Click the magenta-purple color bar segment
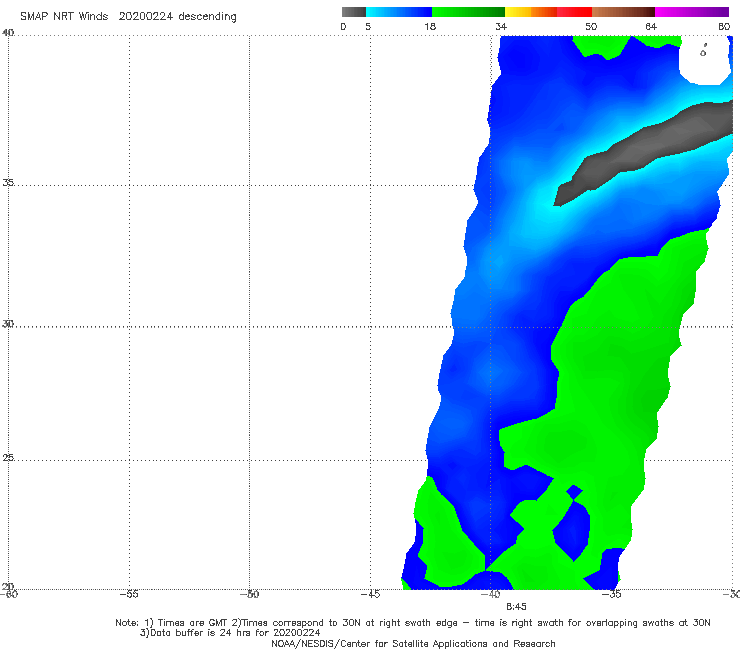The image size is (740, 650). (x=692, y=12)
